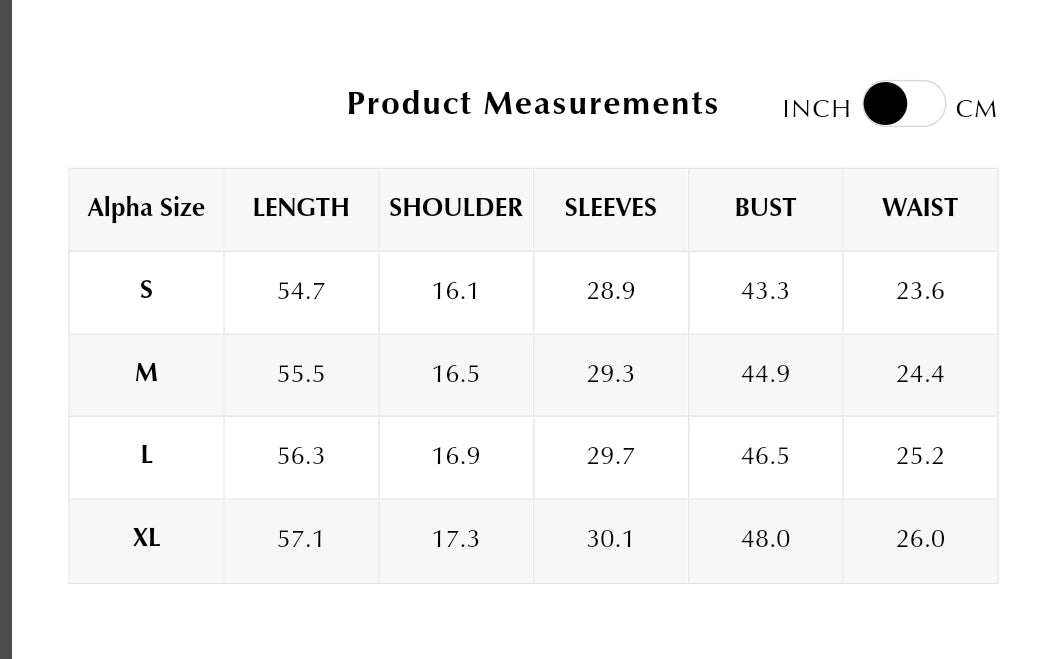
Task: Click the Product Measurements heading
Action: pyautogui.click(x=532, y=103)
